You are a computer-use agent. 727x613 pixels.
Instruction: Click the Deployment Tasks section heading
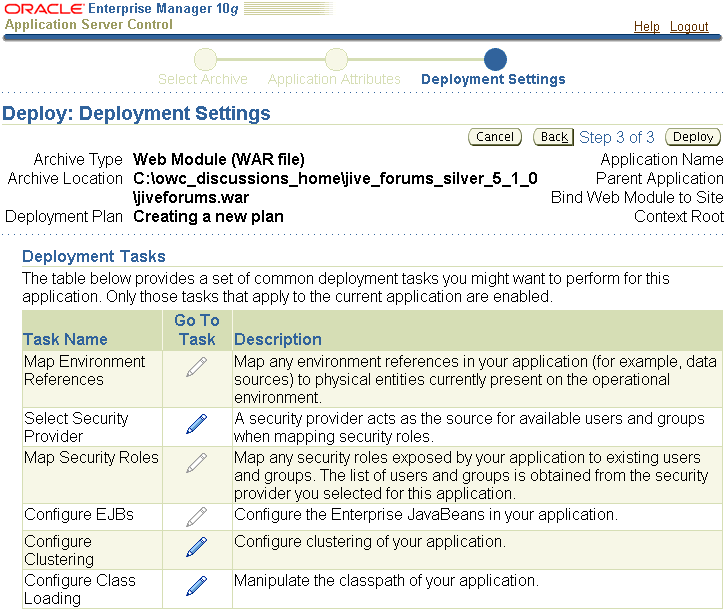(94, 256)
